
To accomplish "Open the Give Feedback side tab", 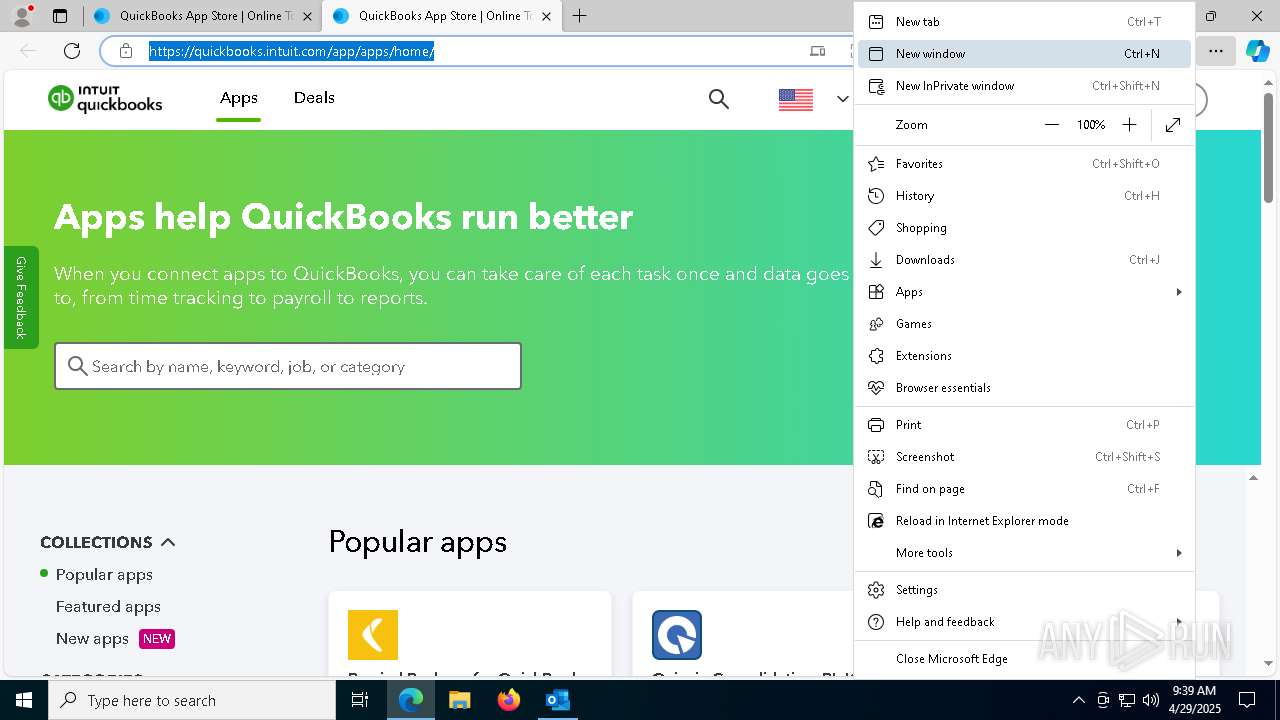I will pos(21,297).
